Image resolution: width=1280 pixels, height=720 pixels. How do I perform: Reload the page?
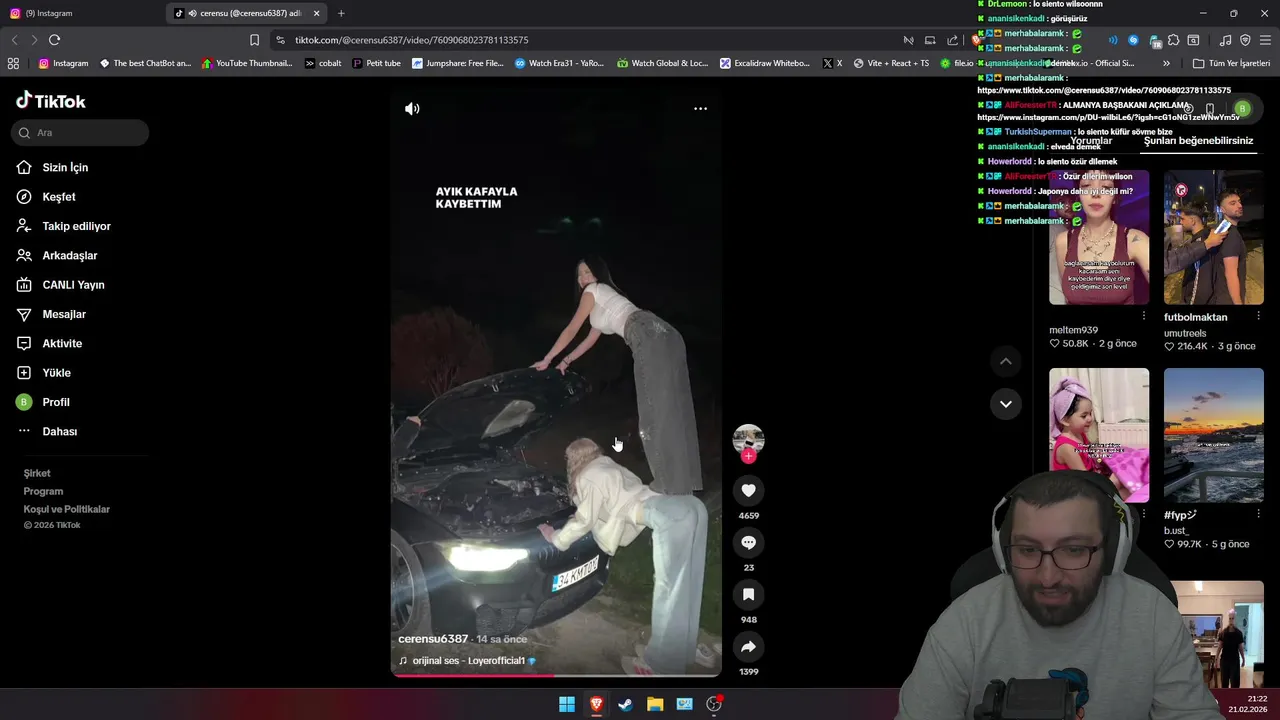tap(54, 40)
